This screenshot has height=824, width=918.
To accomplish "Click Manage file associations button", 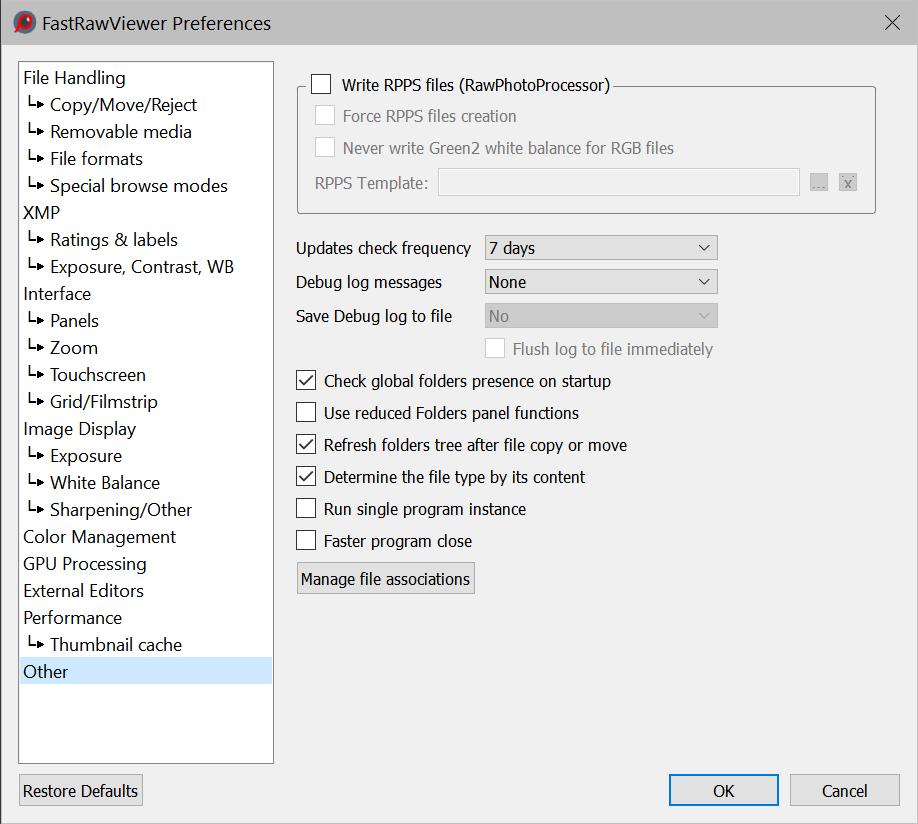I will pyautogui.click(x=385, y=579).
